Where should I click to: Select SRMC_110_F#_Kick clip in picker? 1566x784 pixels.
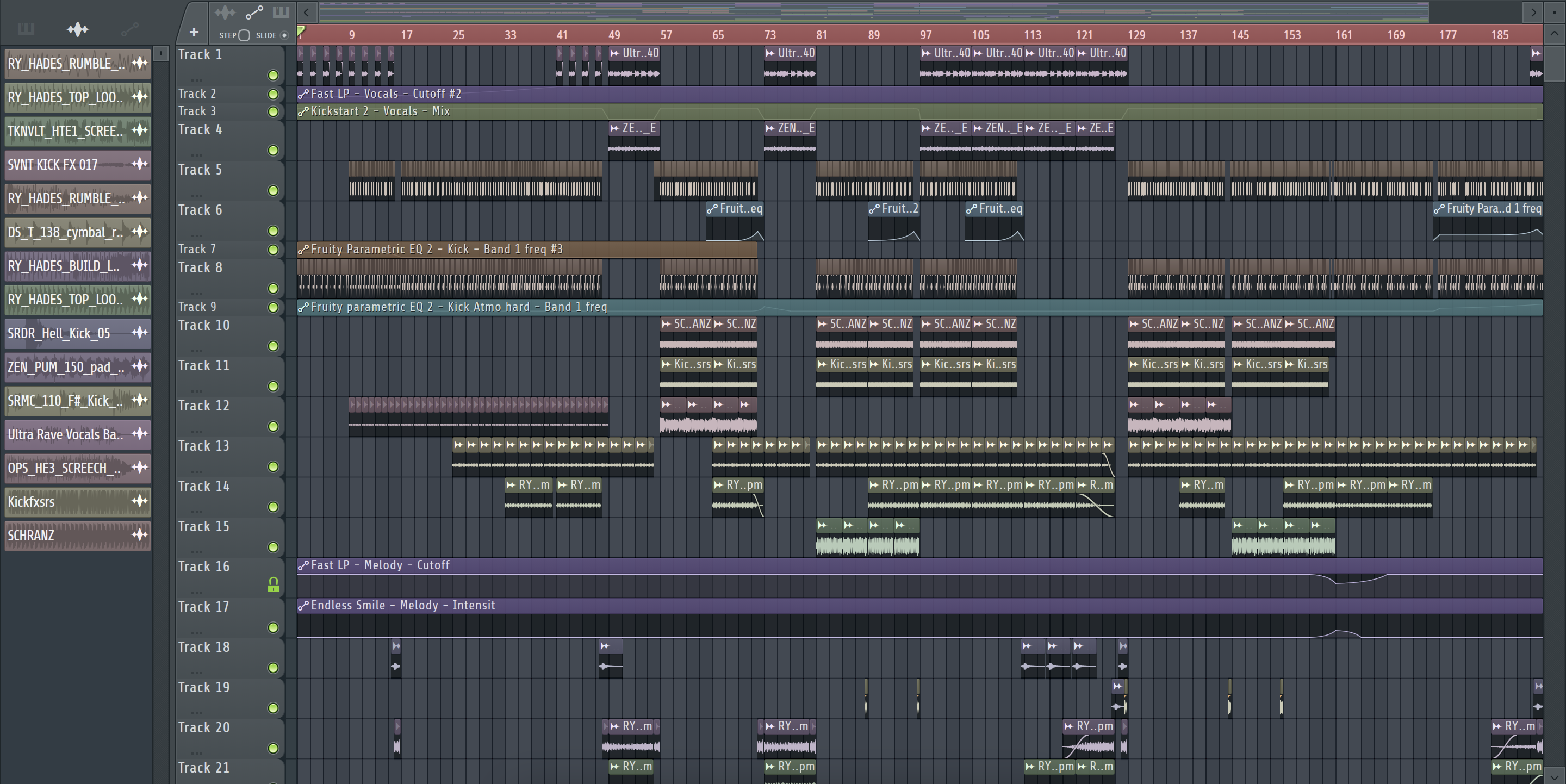[77, 401]
